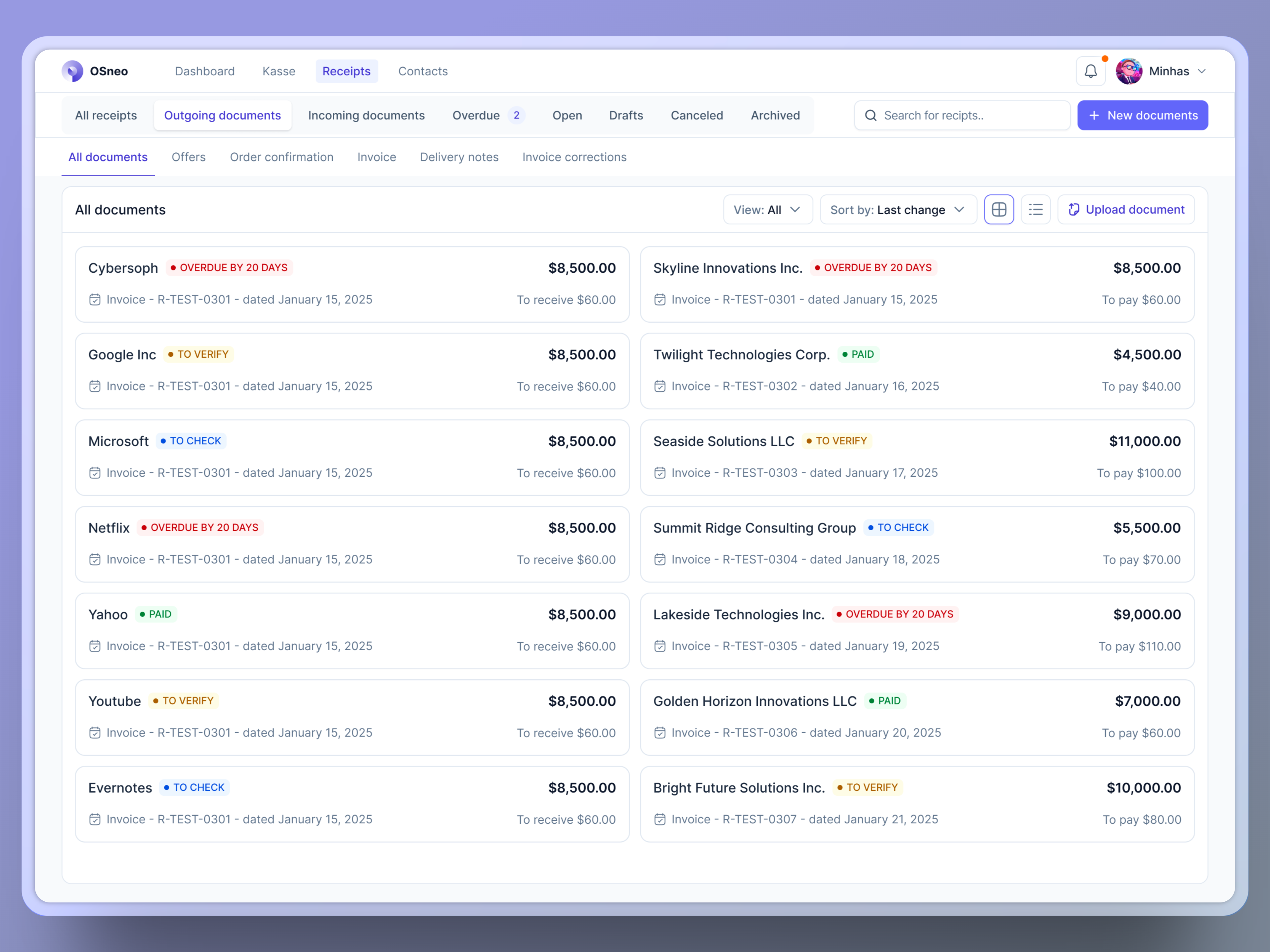Image resolution: width=1270 pixels, height=952 pixels.
Task: Switch to grid view layout
Action: click(x=999, y=210)
